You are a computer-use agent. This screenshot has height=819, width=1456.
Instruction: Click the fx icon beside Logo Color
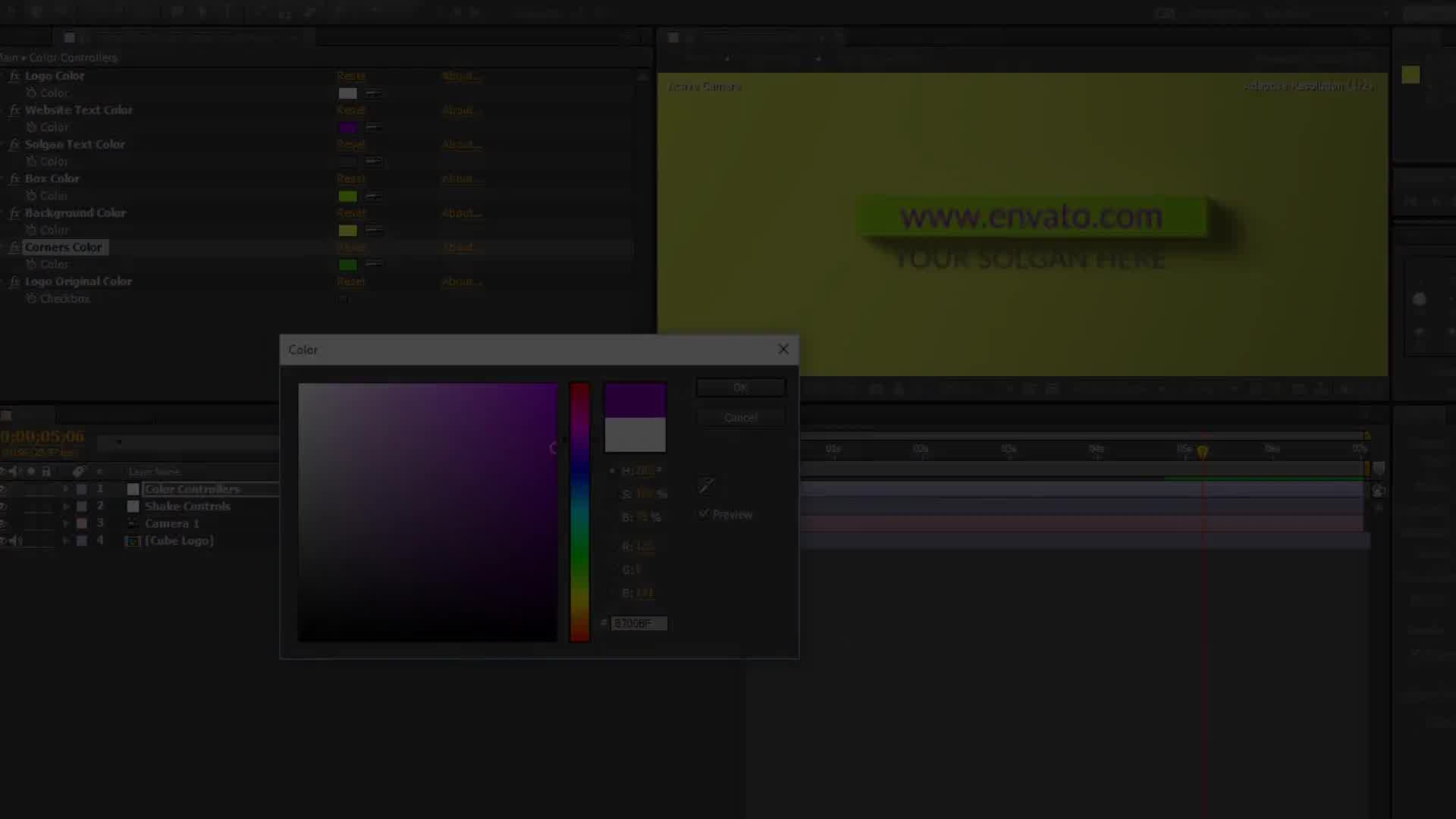tap(14, 76)
